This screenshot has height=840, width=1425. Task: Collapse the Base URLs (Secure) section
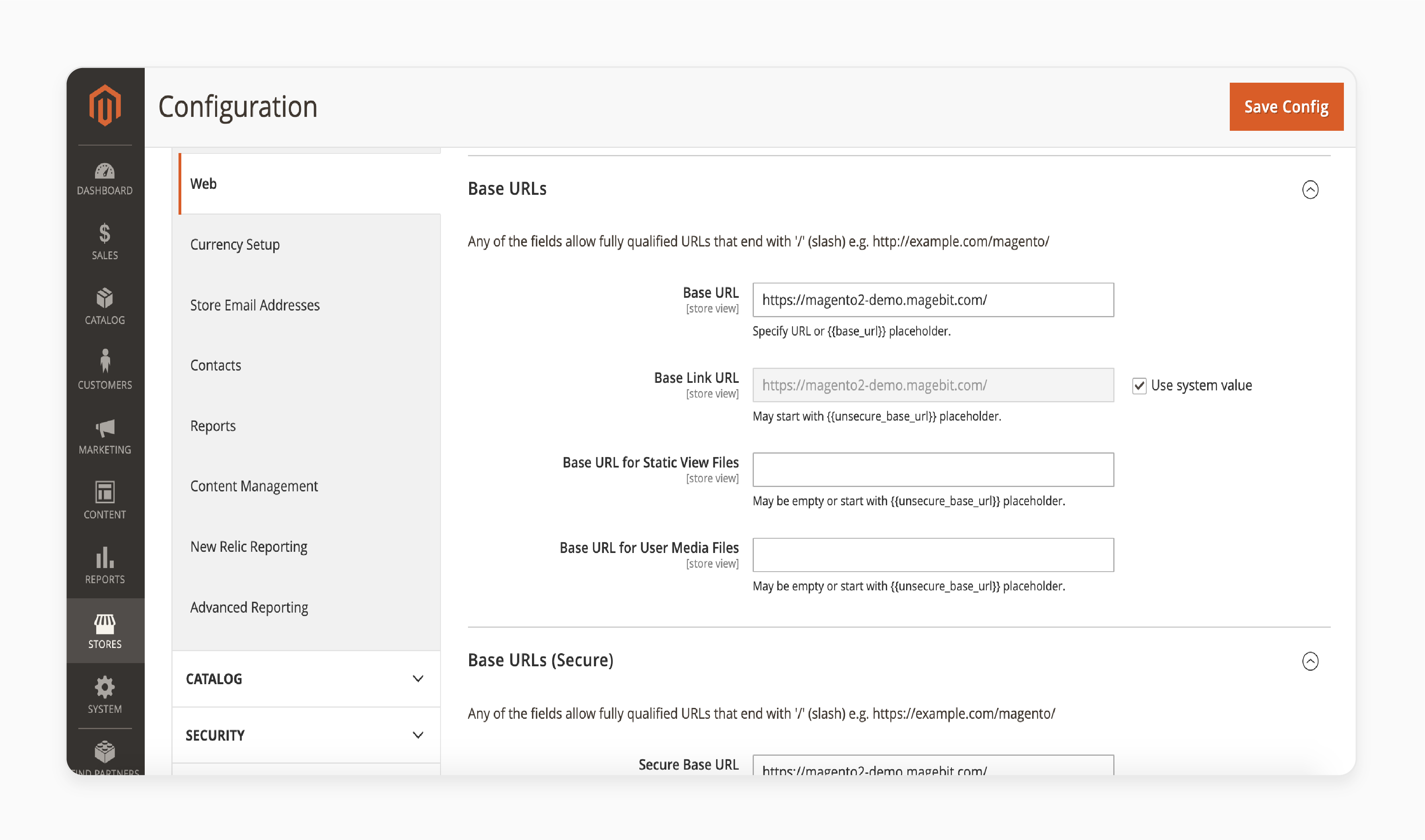point(1310,661)
